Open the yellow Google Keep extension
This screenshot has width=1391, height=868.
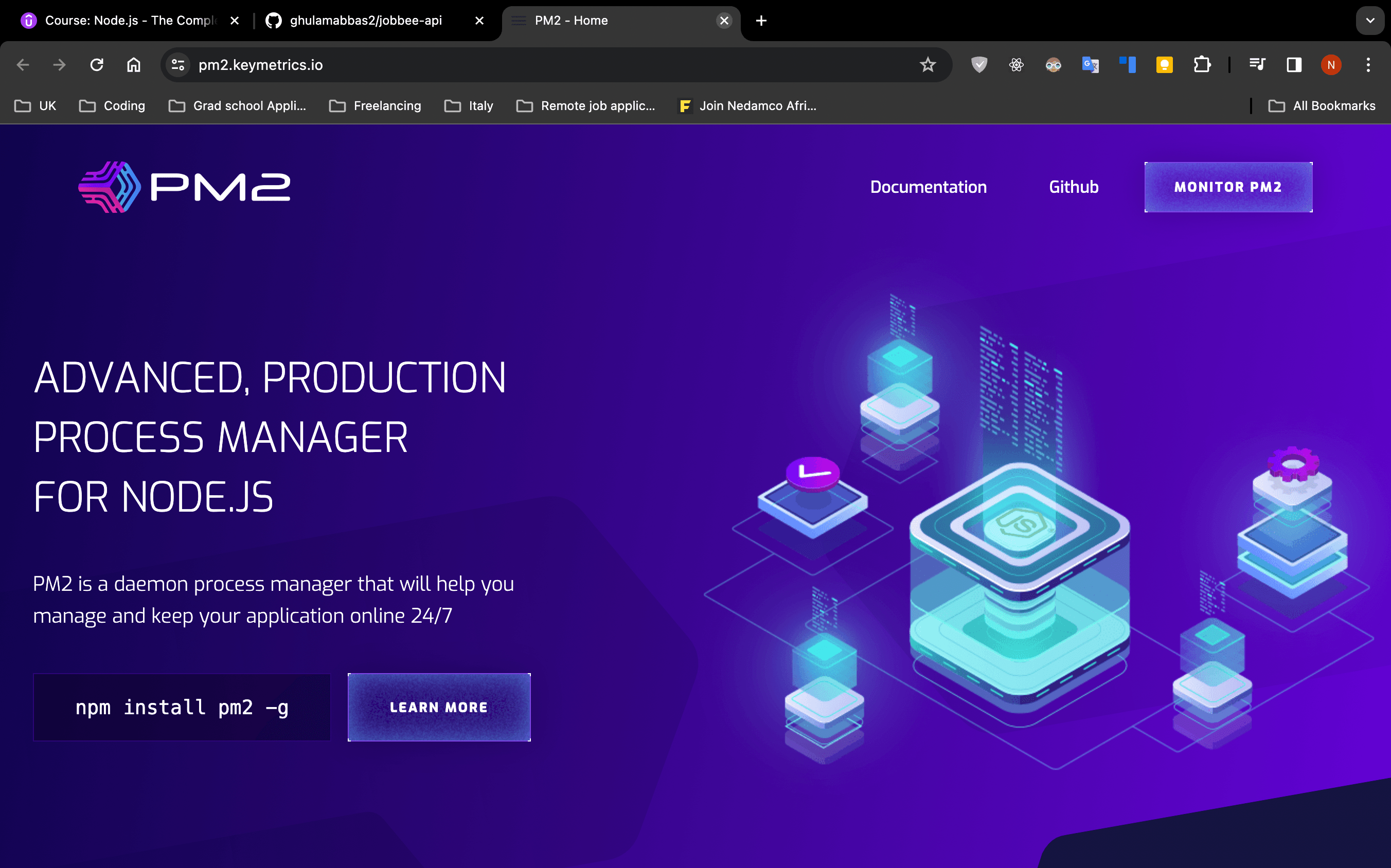click(x=1164, y=65)
